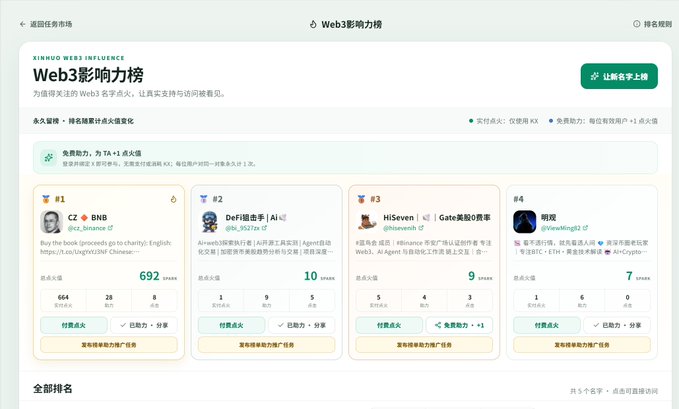The height and width of the screenshot is (409, 679).
Task: Click 付费点火 on HiSeven card
Action: click(389, 325)
